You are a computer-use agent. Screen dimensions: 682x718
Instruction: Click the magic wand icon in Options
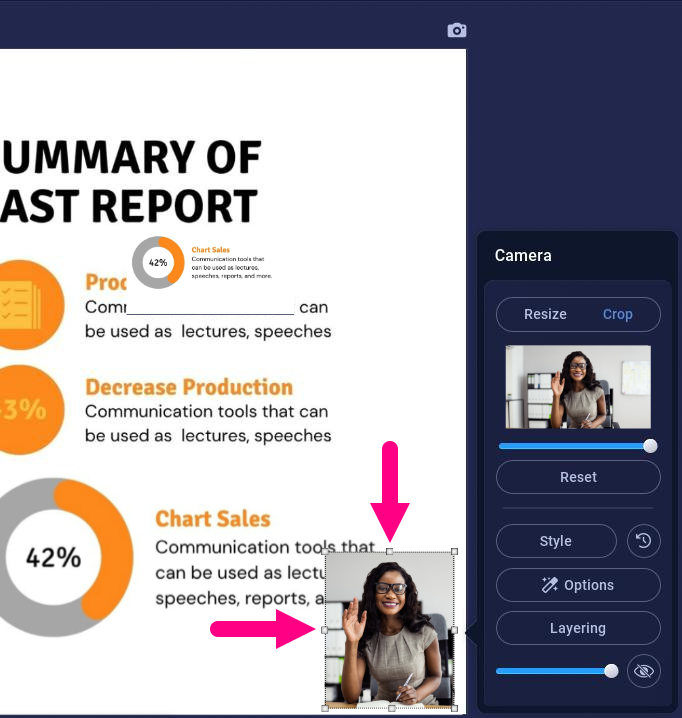[549, 585]
